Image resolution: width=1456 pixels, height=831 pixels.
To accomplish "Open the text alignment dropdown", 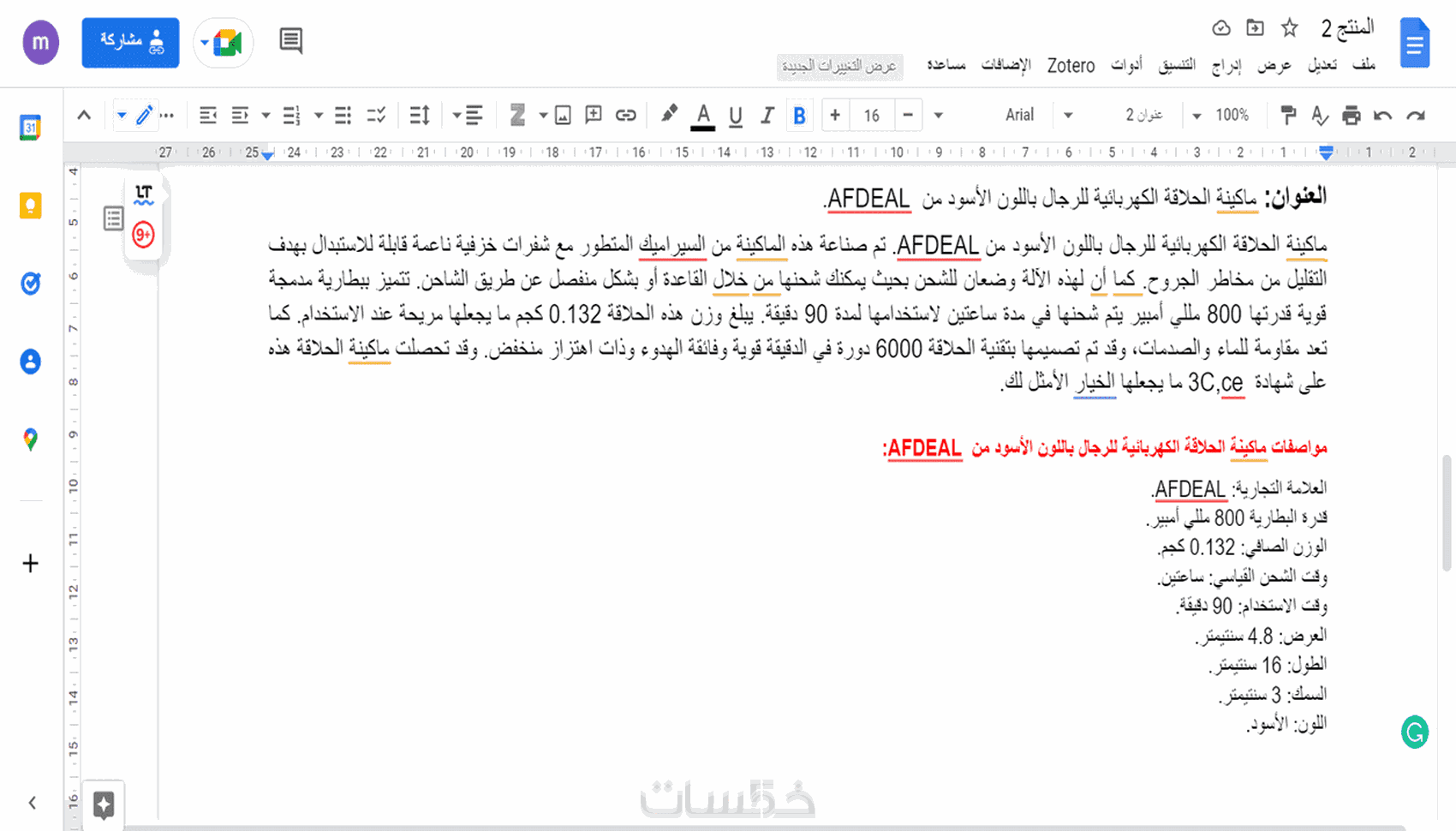I will (x=468, y=115).
